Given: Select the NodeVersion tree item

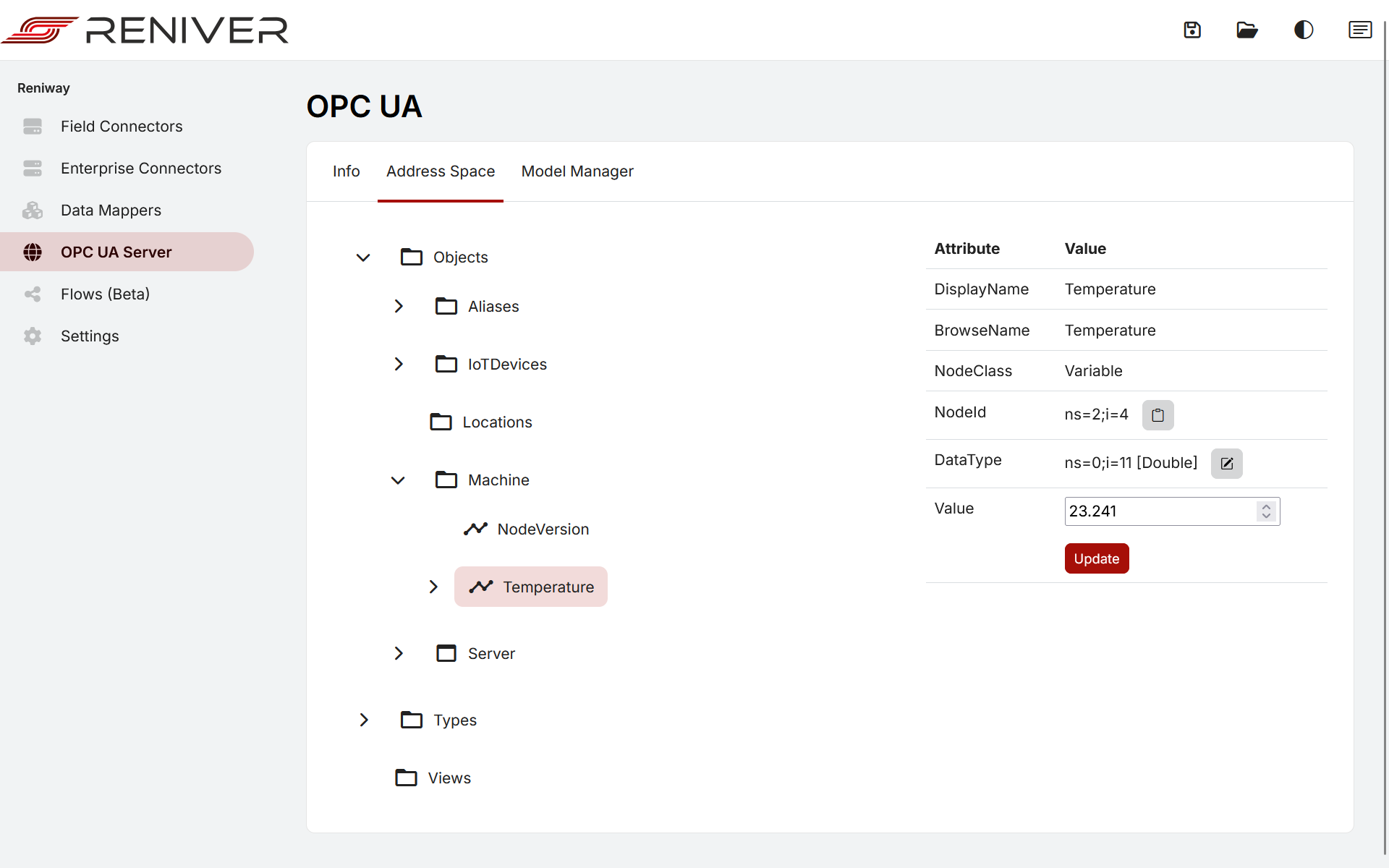Looking at the screenshot, I should [527, 529].
